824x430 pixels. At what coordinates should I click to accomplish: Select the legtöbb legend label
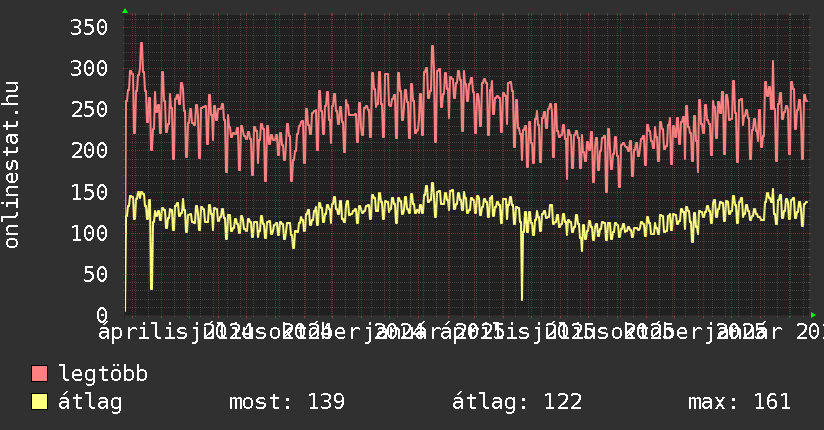[103, 374]
